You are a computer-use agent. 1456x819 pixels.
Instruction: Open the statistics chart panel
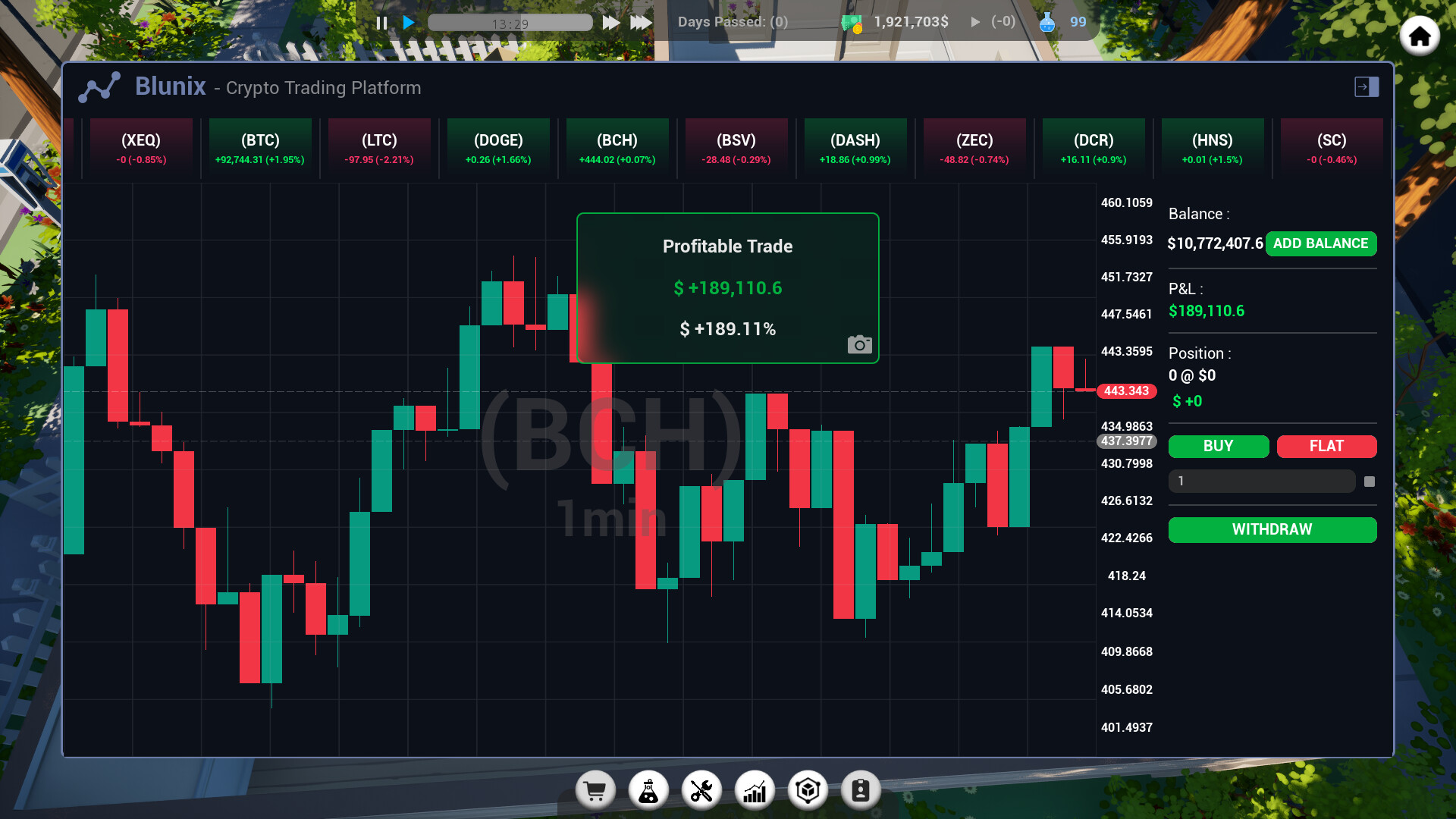pos(755,790)
